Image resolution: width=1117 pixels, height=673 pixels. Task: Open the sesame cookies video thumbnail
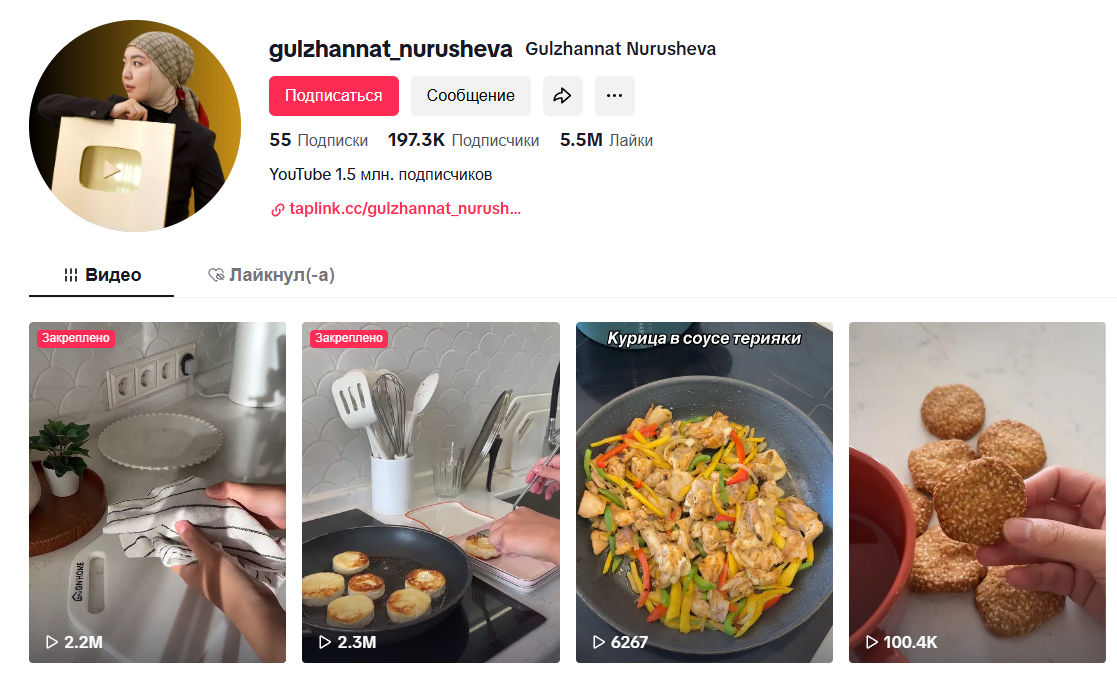tap(977, 492)
